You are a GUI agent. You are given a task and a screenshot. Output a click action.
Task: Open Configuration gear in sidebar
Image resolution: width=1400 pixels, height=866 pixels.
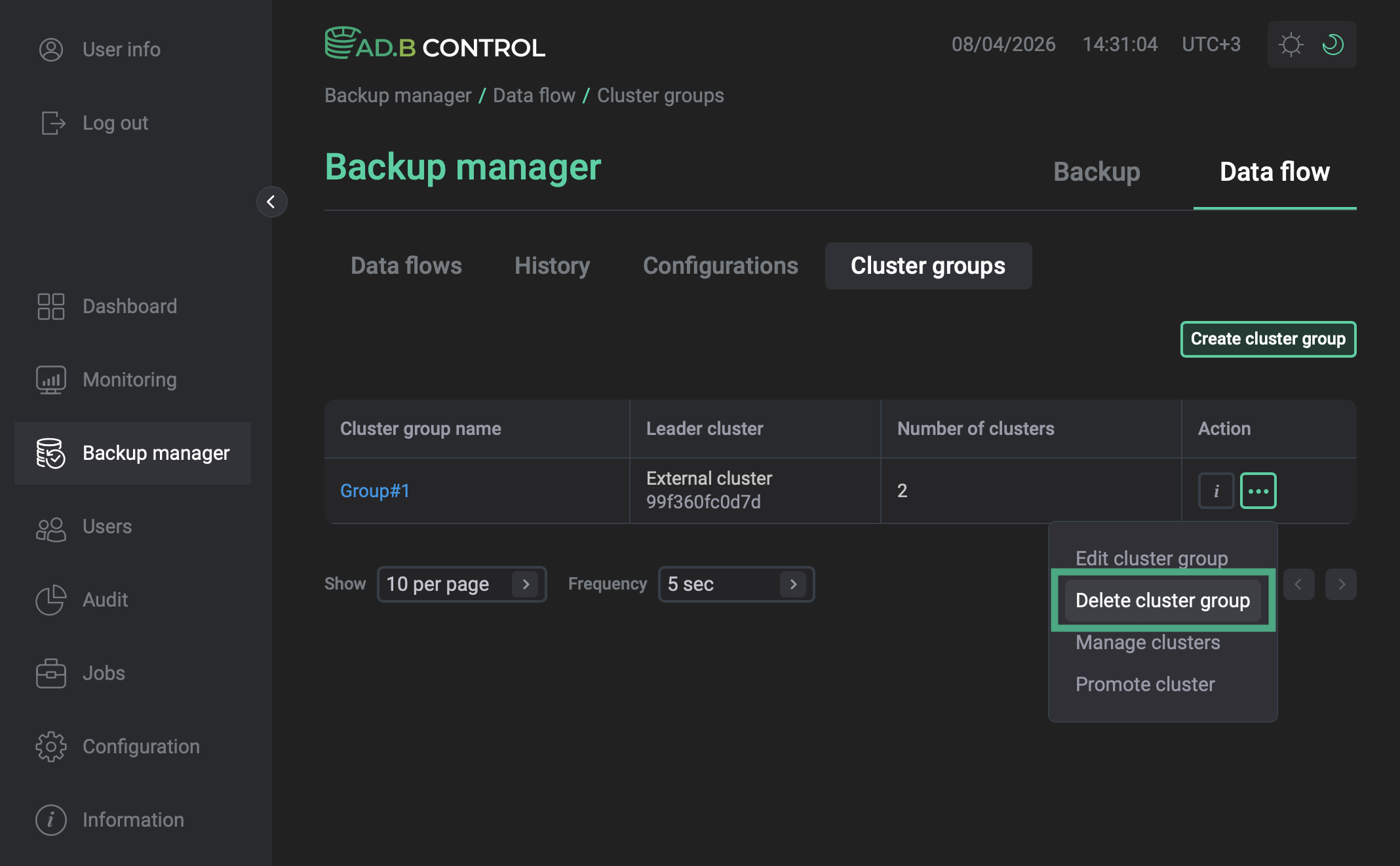(x=51, y=747)
